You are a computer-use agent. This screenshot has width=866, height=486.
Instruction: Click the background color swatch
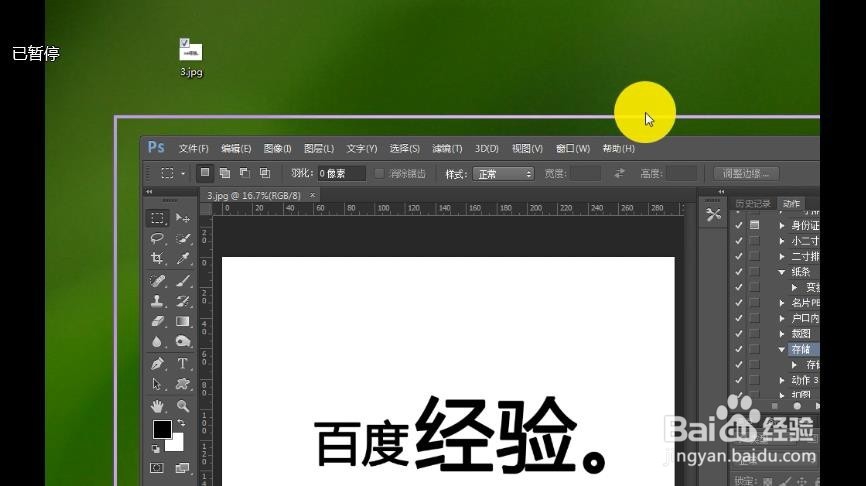point(176,443)
